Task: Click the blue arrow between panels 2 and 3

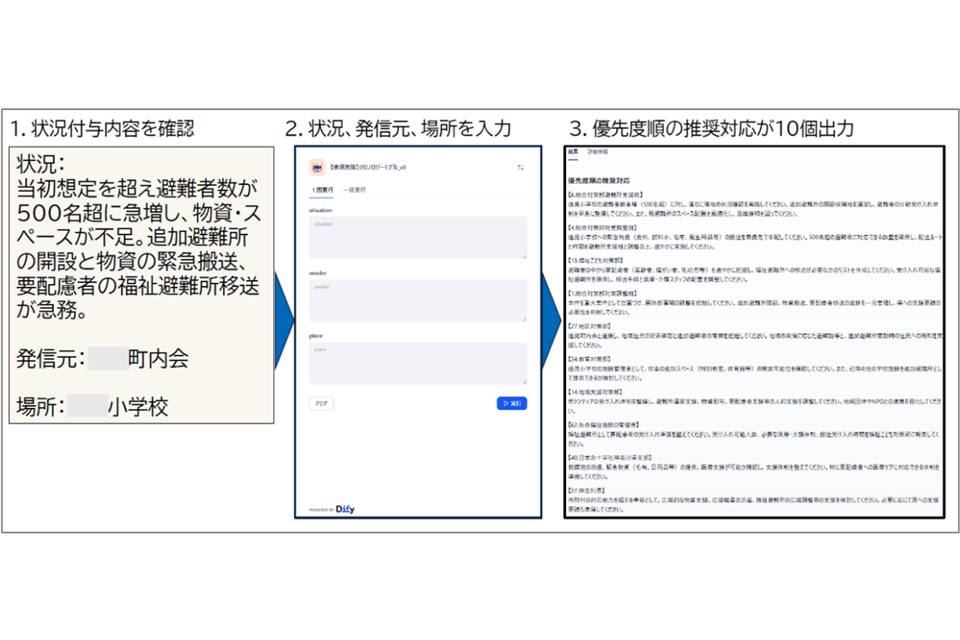Action: coord(551,320)
